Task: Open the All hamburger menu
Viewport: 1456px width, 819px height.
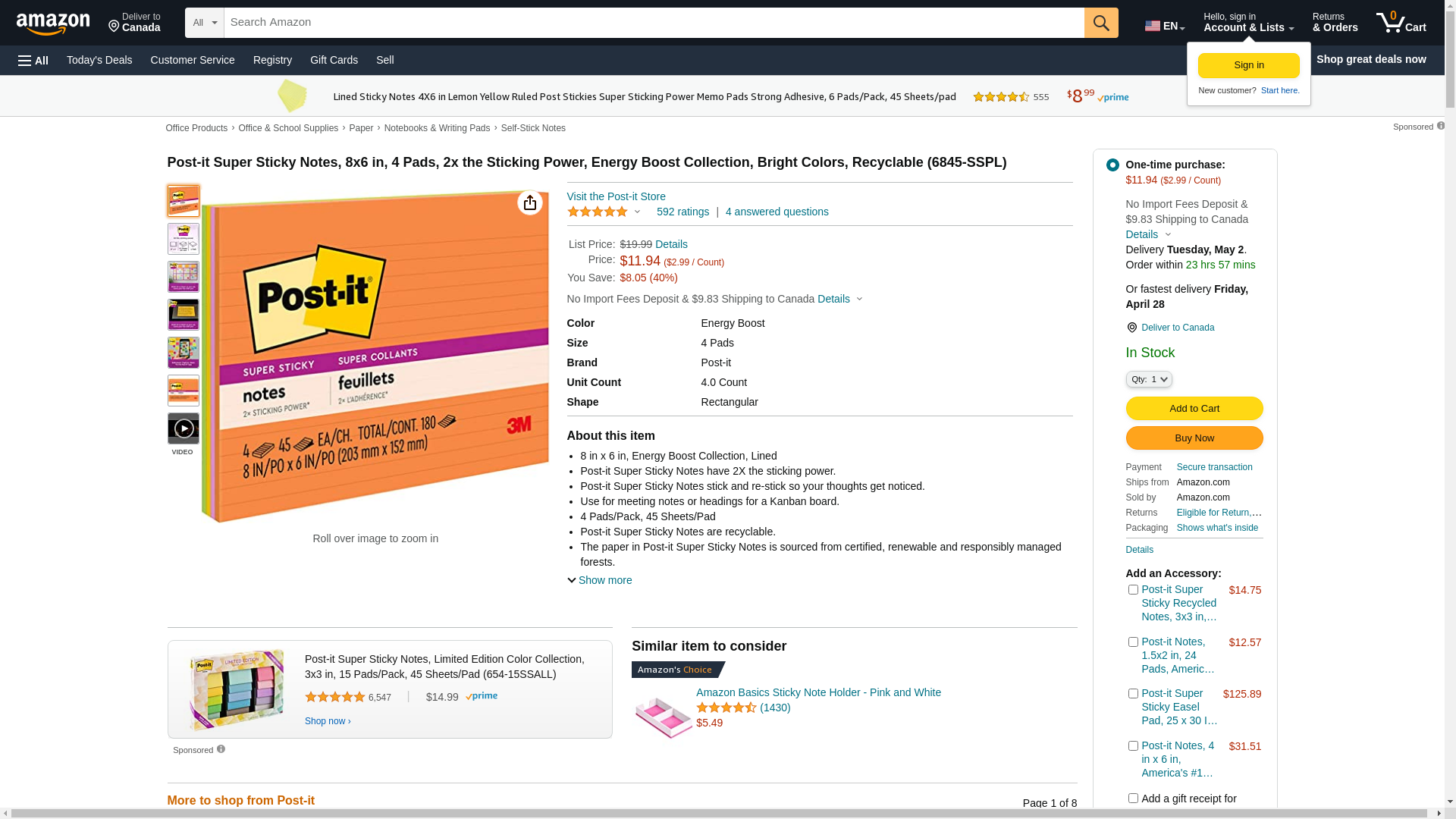Action: pyautogui.click(x=33, y=60)
